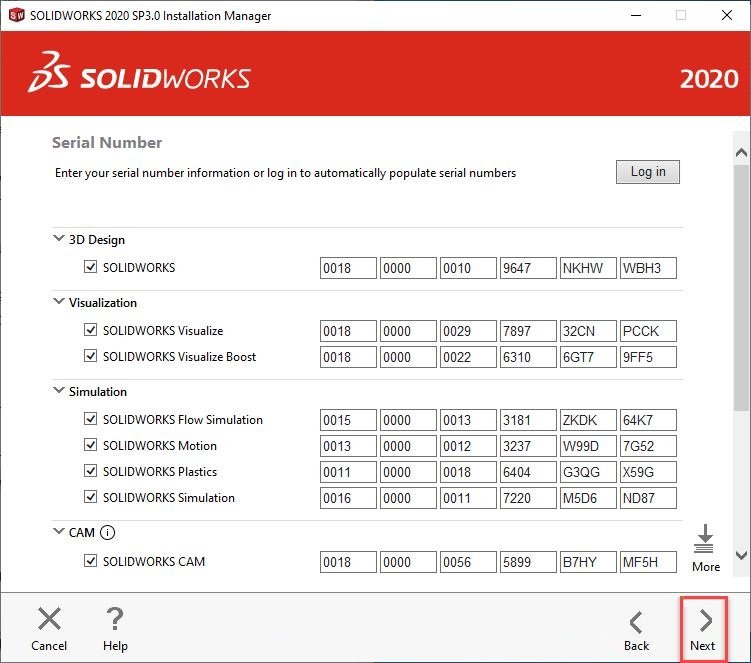Click the Cancel X icon
The width and height of the screenshot is (751, 663).
click(x=49, y=618)
